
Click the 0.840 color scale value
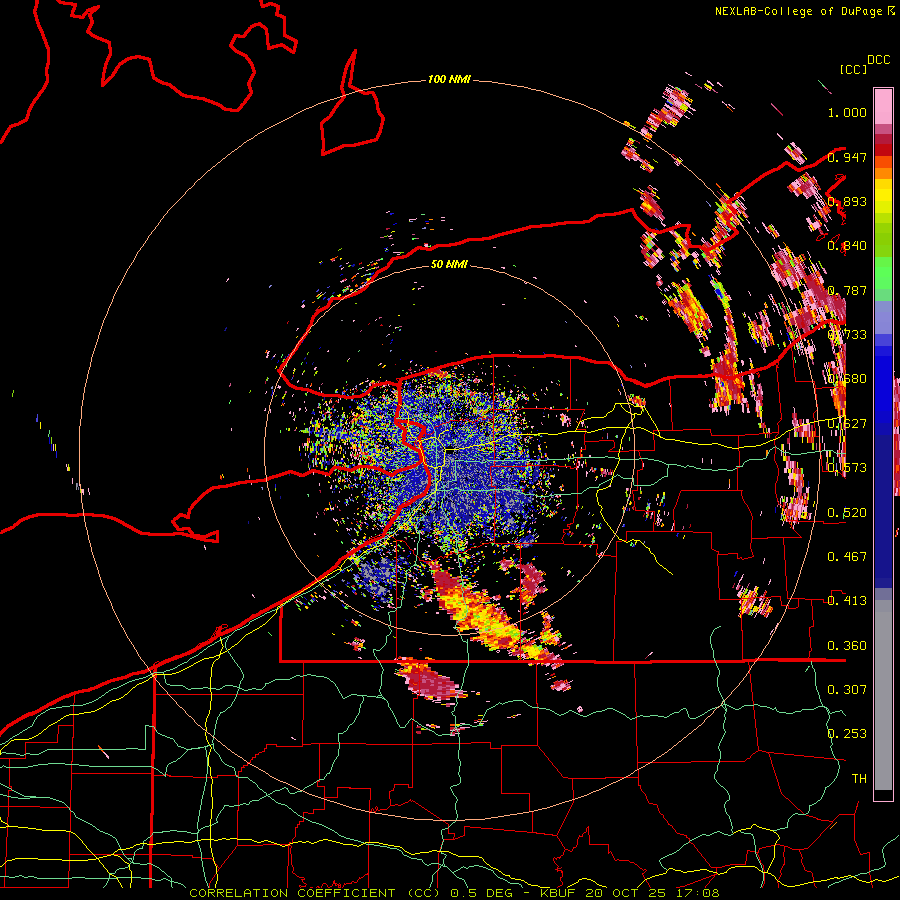(x=847, y=246)
